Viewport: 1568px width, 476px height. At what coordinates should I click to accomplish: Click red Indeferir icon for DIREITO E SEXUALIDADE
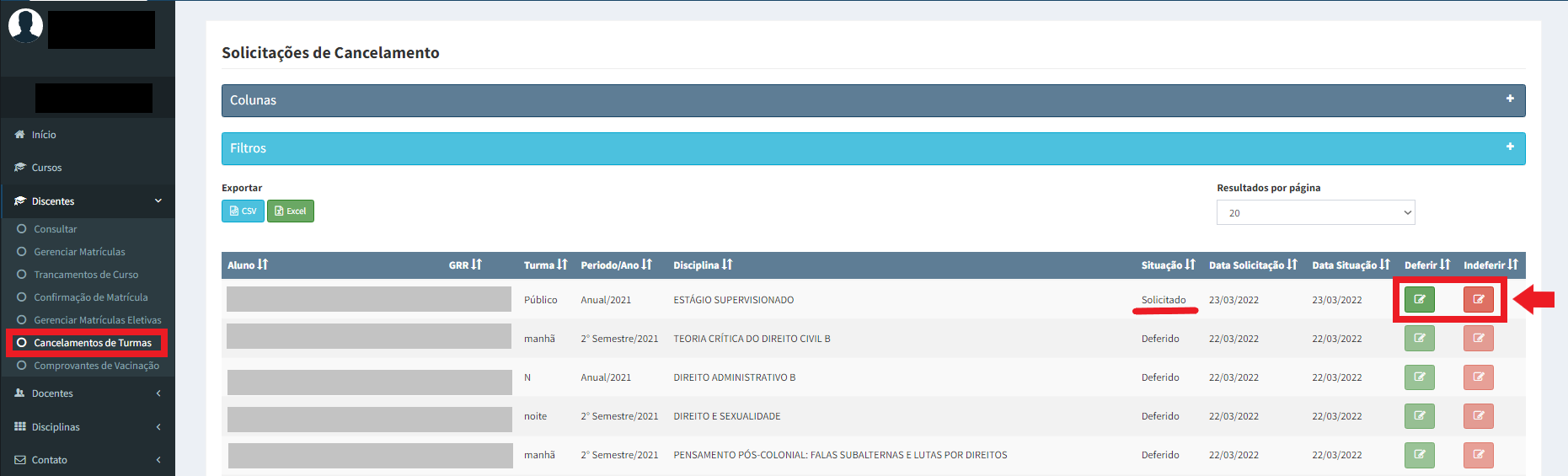[x=1478, y=416]
